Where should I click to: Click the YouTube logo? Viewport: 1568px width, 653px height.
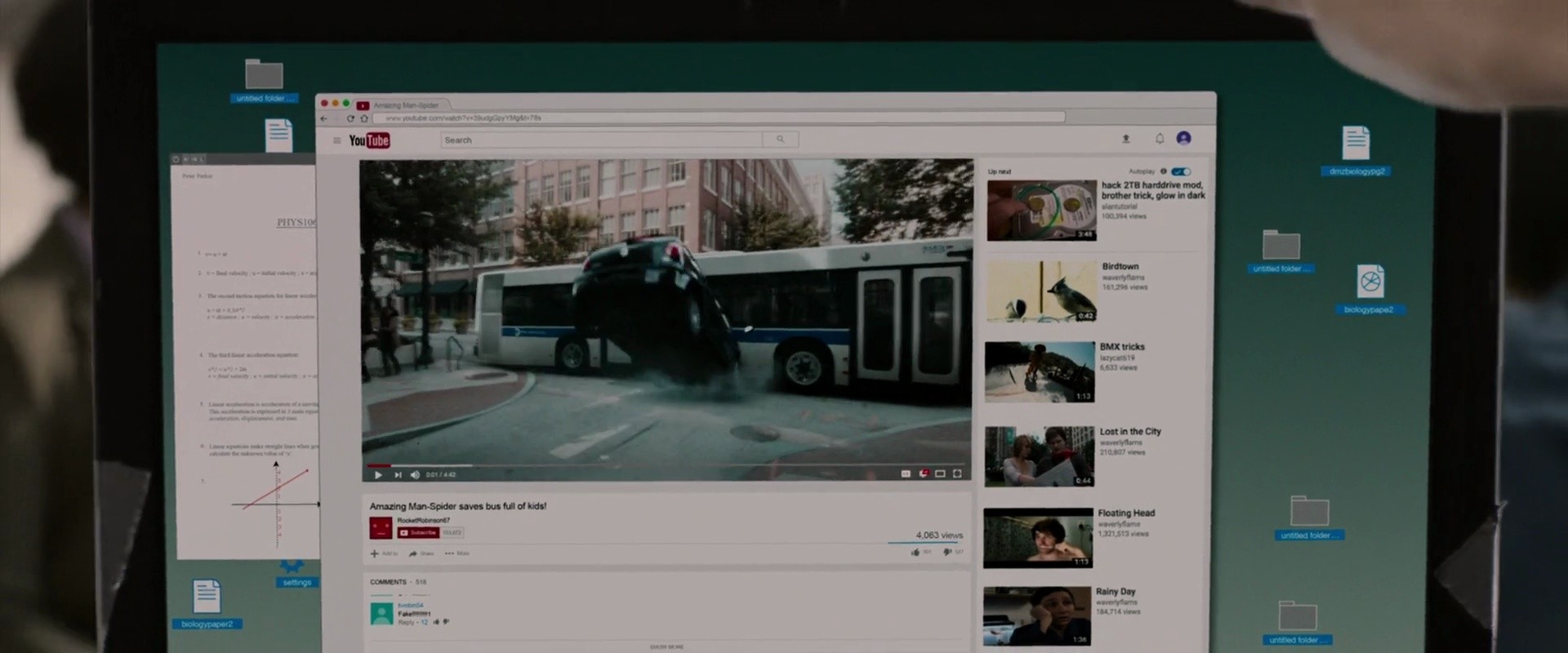coord(369,140)
